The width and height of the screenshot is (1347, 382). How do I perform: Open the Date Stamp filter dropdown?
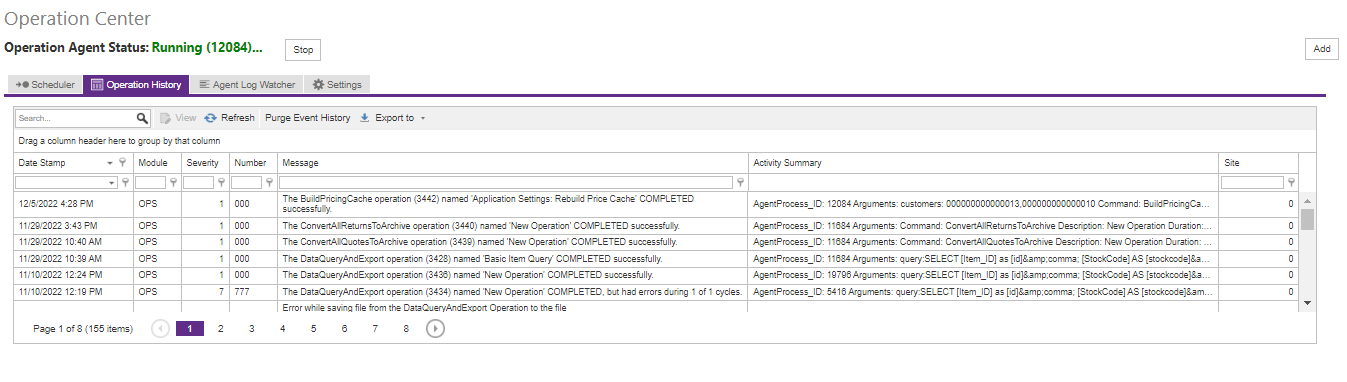pyautogui.click(x=112, y=183)
